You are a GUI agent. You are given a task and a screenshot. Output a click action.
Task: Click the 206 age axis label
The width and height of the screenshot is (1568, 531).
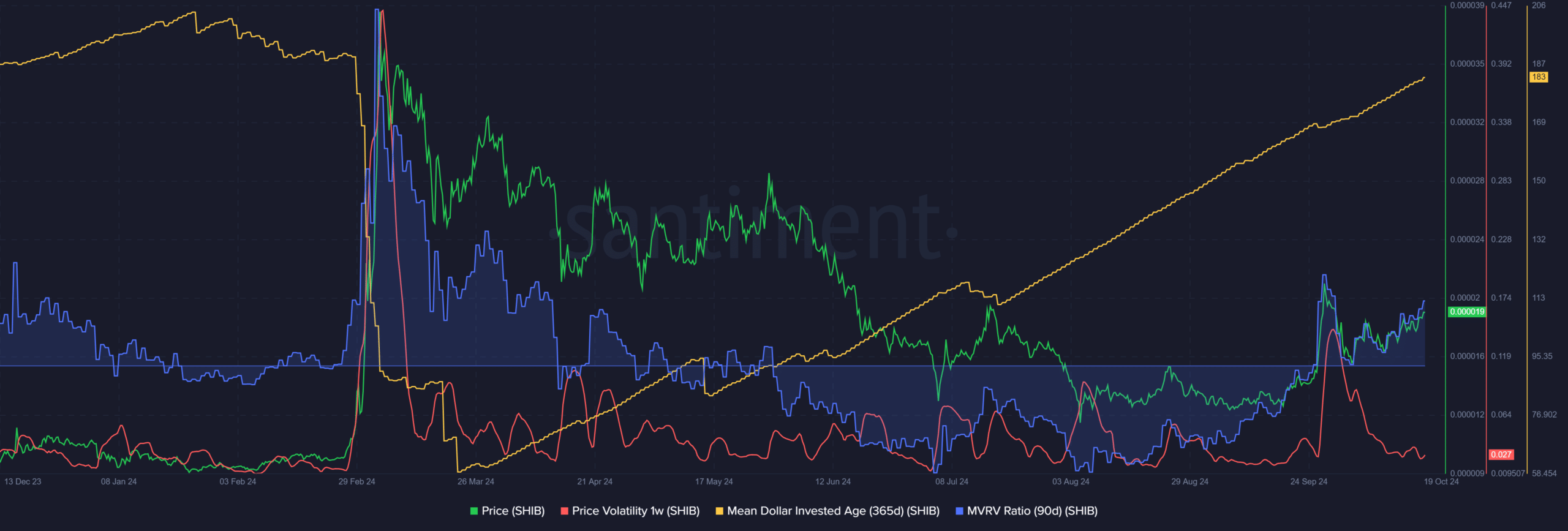coord(1539,6)
